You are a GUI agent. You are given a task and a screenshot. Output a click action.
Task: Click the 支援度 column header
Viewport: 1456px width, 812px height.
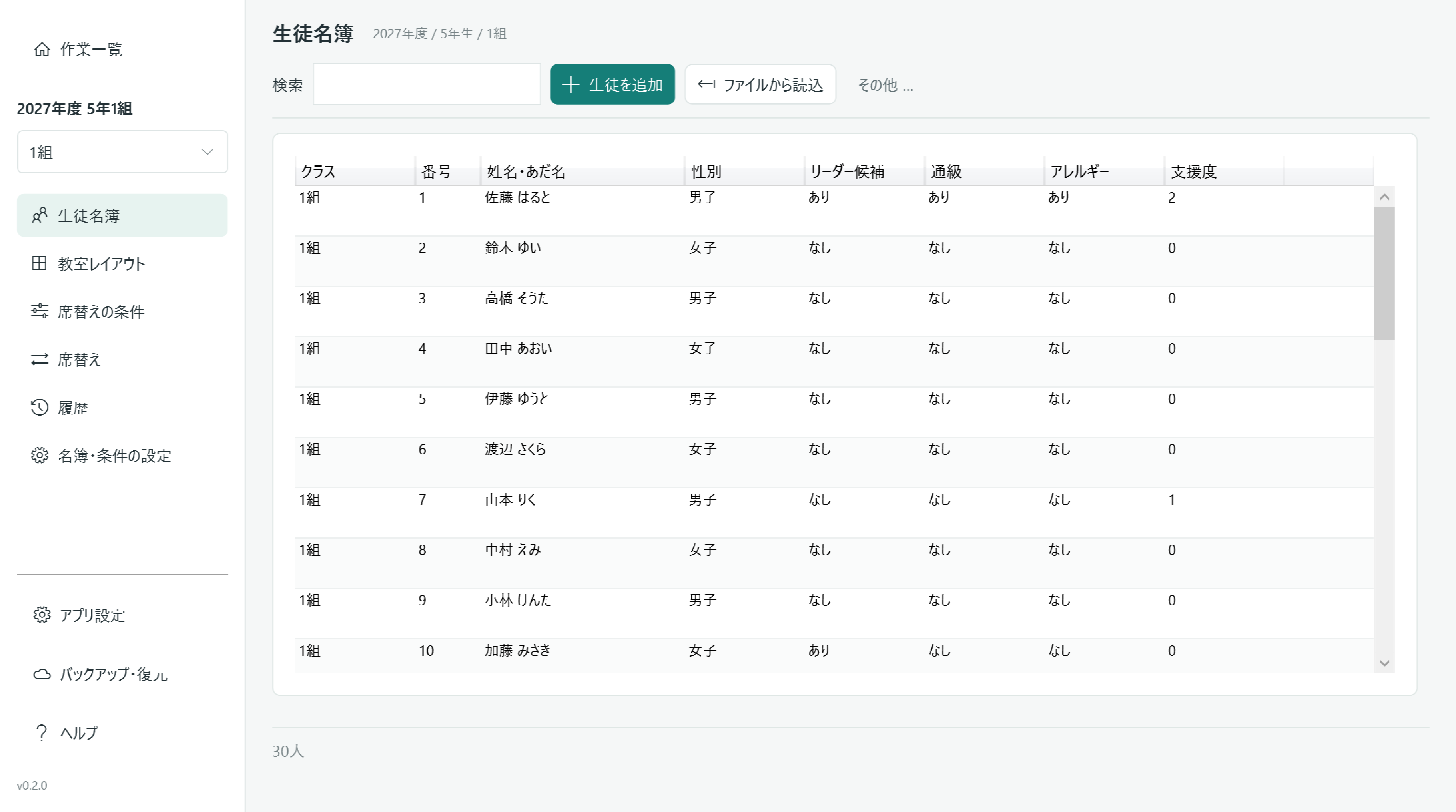1224,171
